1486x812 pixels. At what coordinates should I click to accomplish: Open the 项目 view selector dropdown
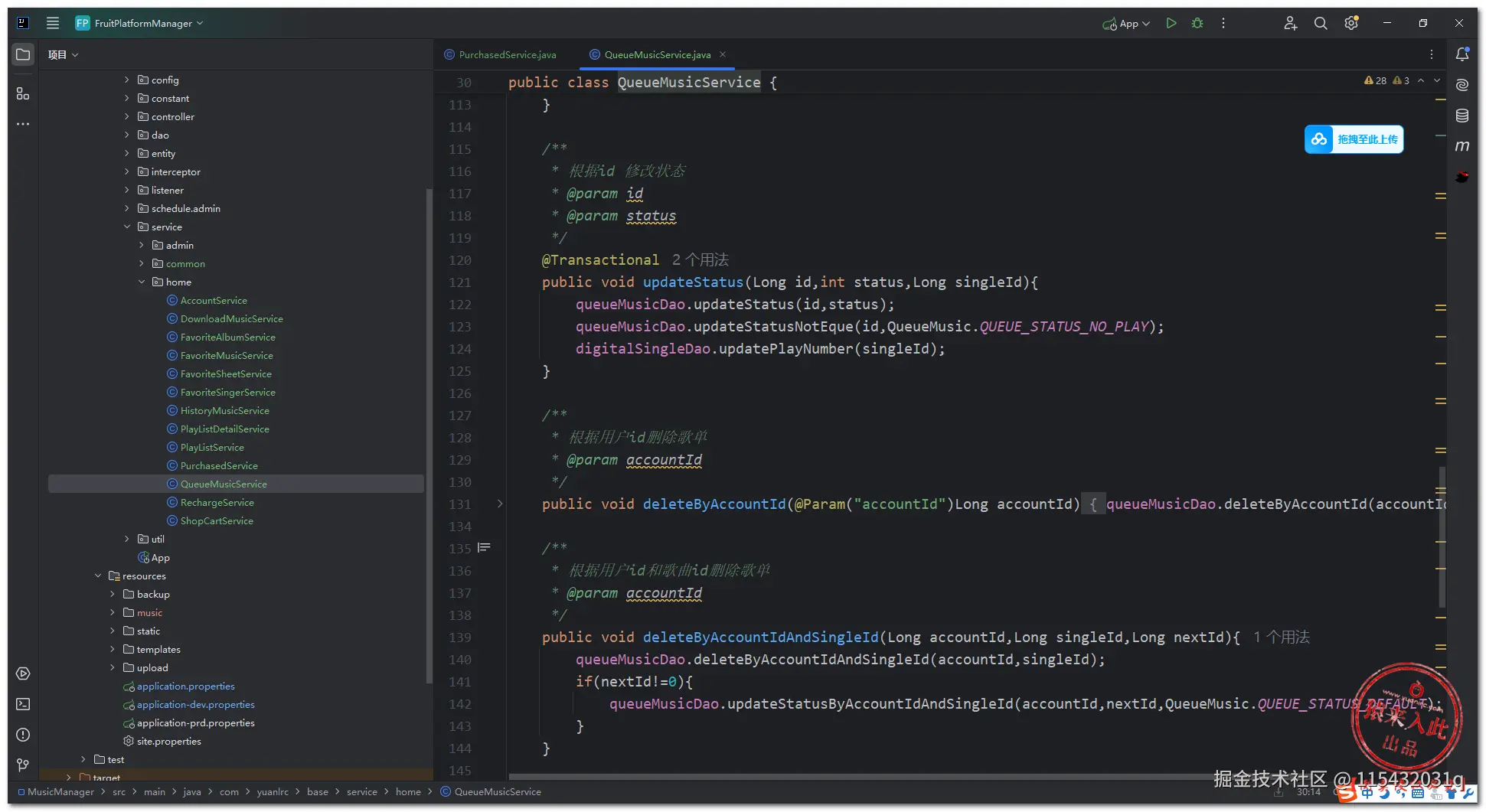point(63,55)
